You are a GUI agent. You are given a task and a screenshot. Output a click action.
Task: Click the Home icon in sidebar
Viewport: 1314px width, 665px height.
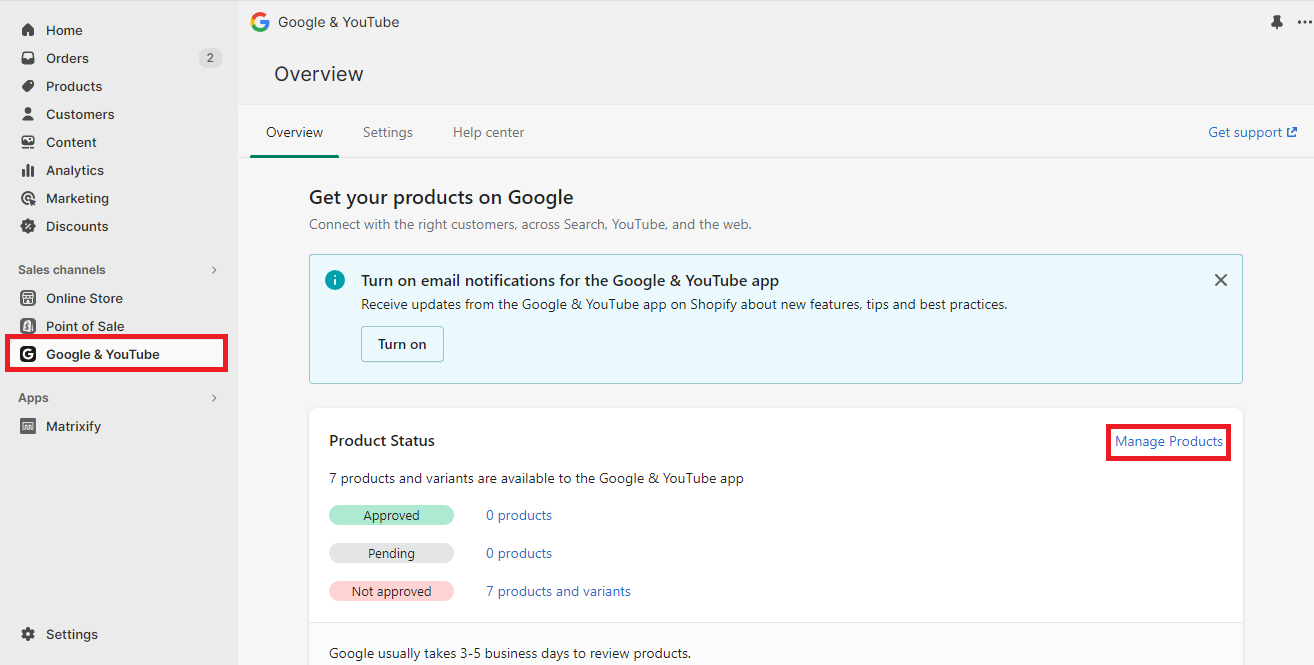(x=28, y=30)
